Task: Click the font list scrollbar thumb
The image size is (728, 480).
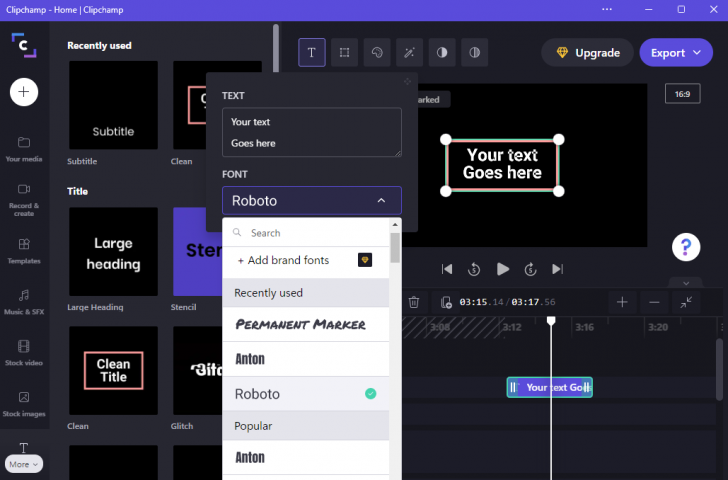Action: tap(395, 248)
